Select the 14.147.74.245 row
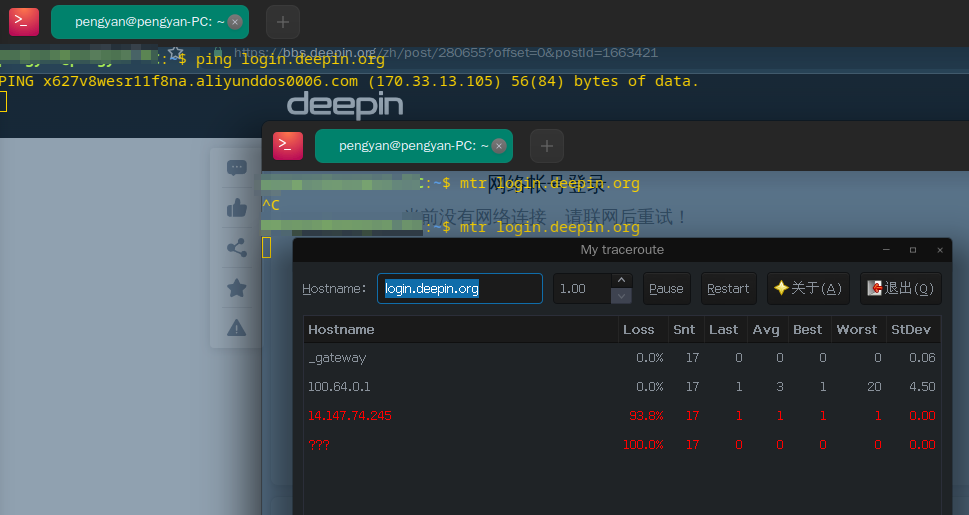Image resolution: width=969 pixels, height=515 pixels. point(622,416)
